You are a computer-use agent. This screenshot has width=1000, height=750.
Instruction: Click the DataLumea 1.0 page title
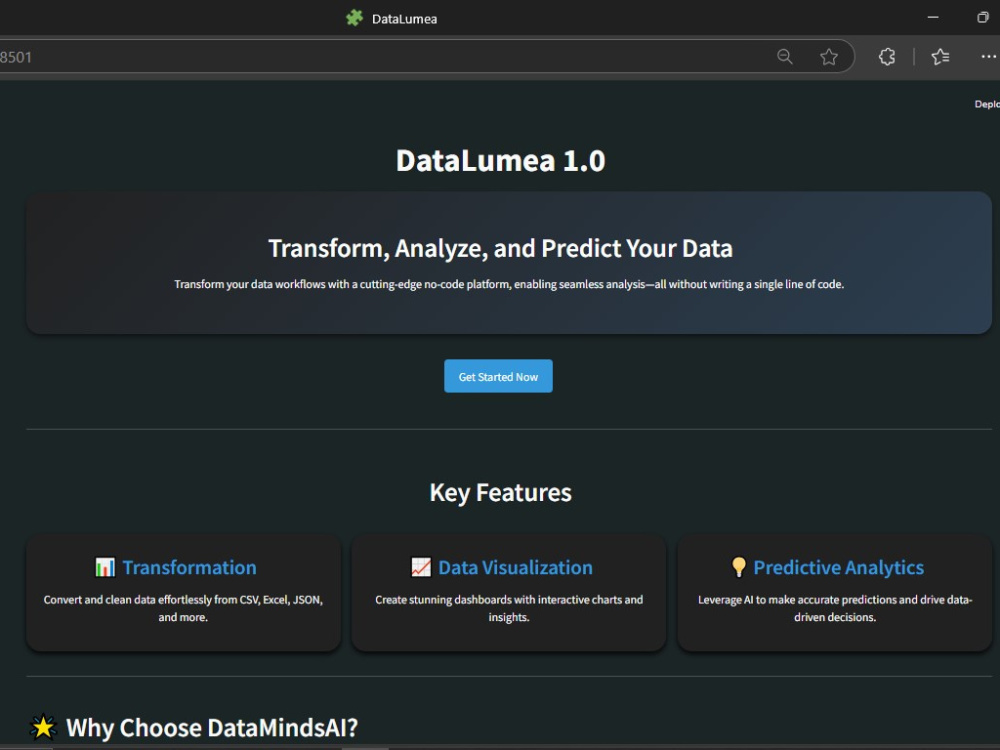[501, 160]
